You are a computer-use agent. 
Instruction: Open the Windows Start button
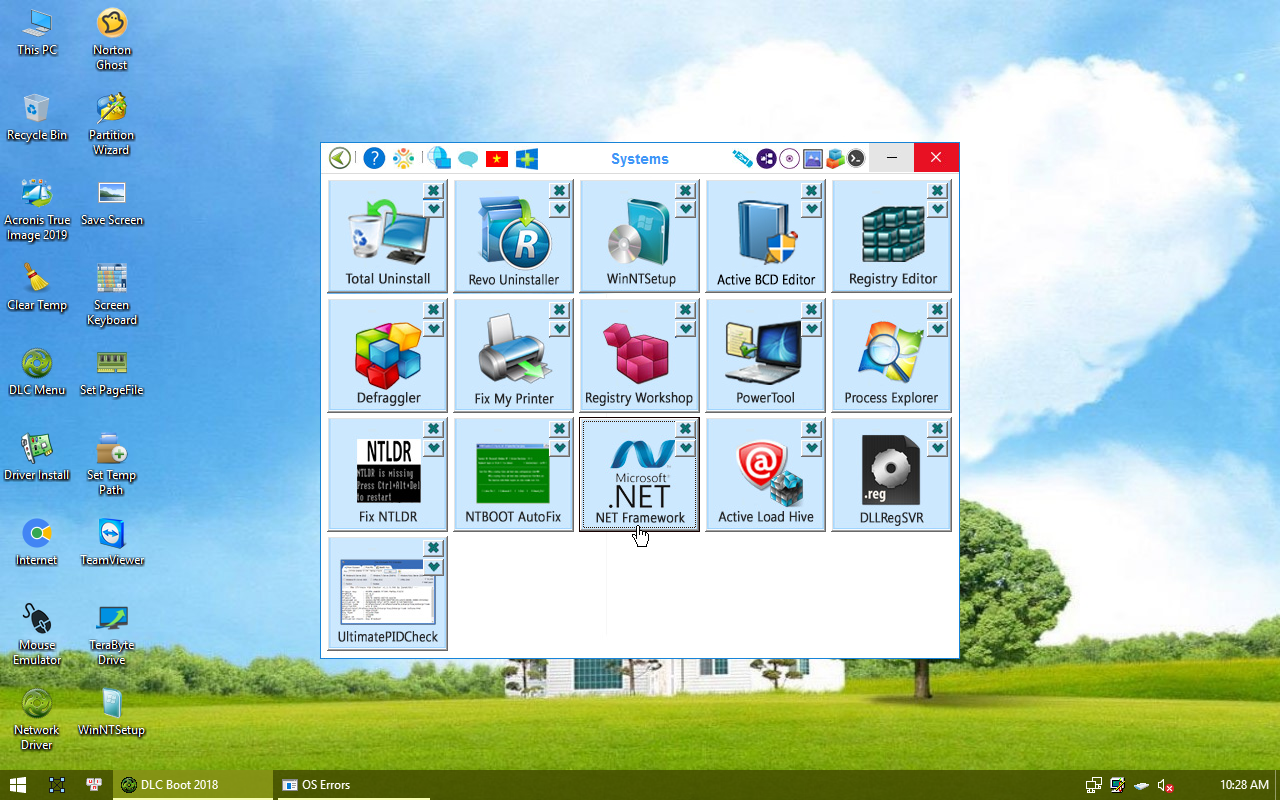(x=17, y=785)
